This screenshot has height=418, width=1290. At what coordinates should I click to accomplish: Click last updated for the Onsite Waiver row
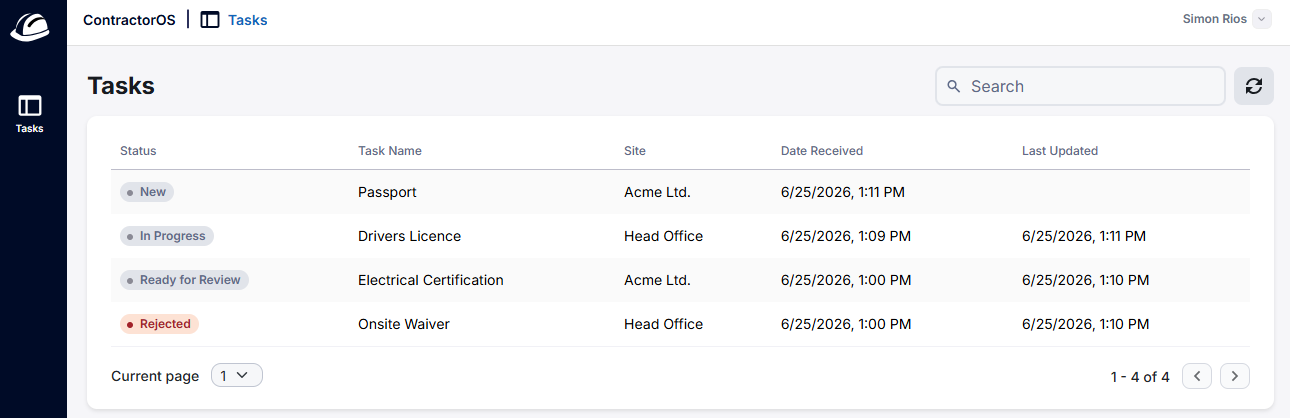click(x=1085, y=324)
